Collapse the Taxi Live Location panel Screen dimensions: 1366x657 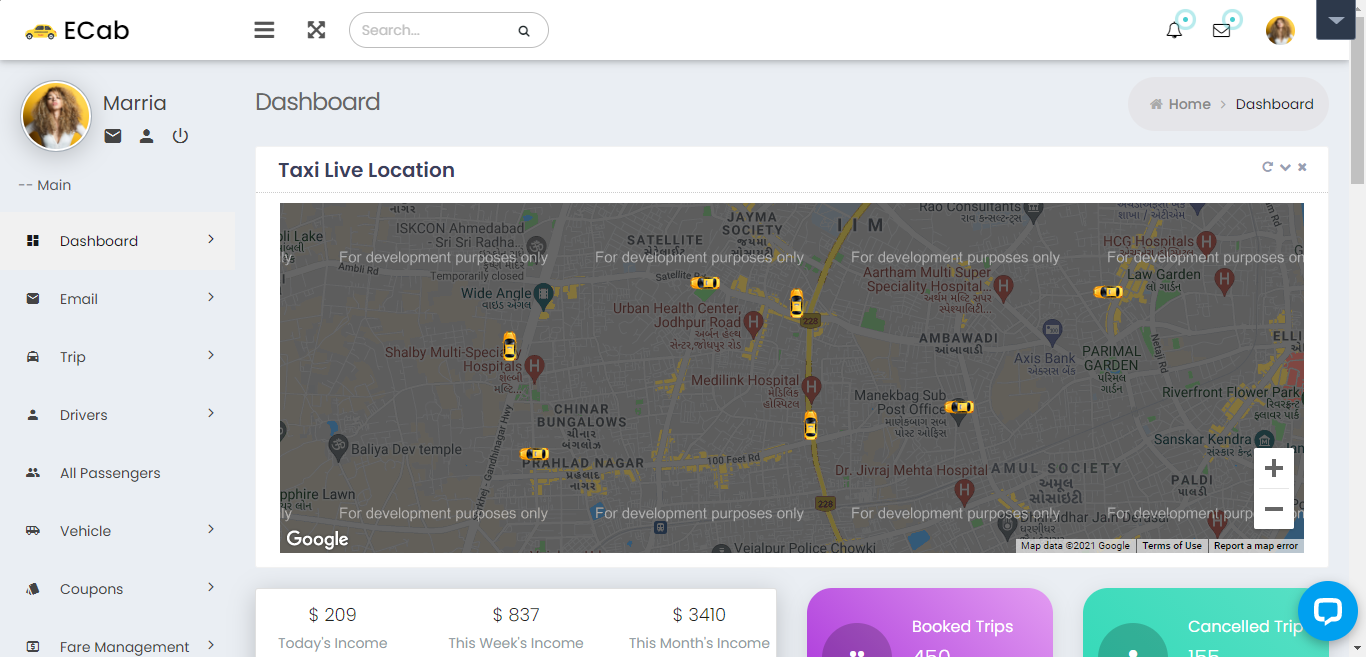pos(1285,167)
